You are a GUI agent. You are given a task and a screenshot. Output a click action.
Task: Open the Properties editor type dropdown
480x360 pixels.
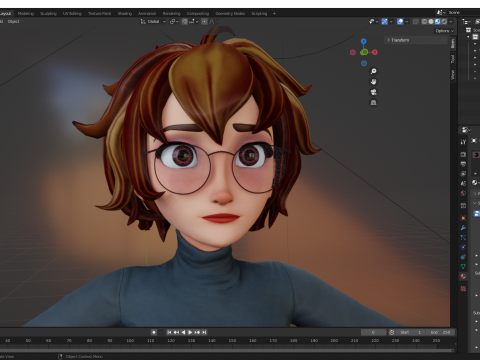466,129
